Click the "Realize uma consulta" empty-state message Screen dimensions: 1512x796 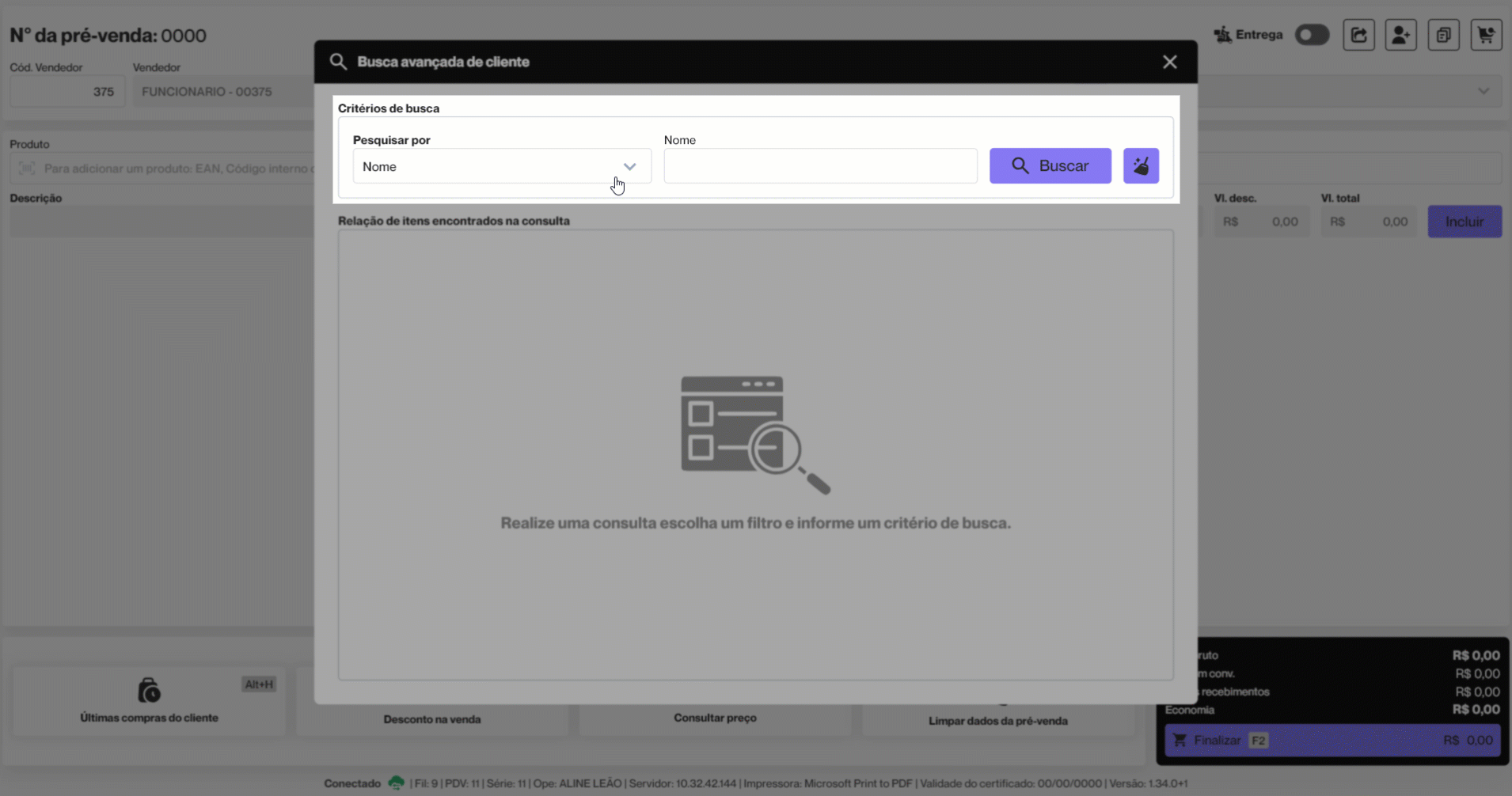(x=755, y=523)
